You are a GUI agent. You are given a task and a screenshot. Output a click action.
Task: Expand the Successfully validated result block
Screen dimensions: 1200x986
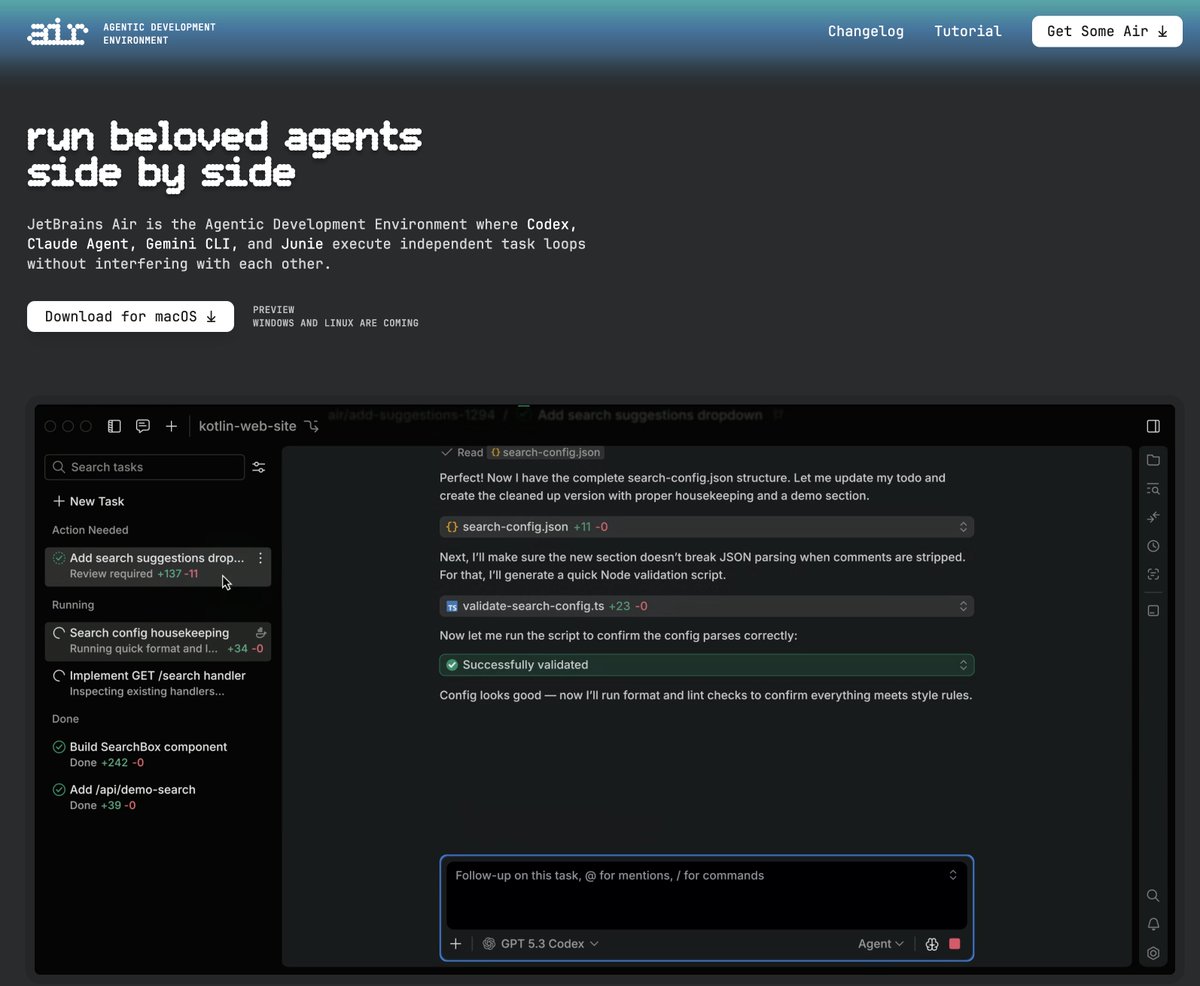coord(706,665)
